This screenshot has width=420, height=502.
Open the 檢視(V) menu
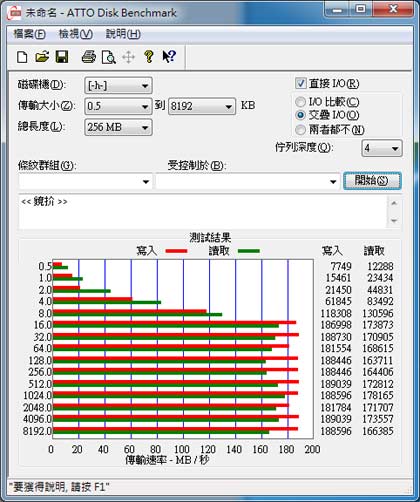point(76,34)
